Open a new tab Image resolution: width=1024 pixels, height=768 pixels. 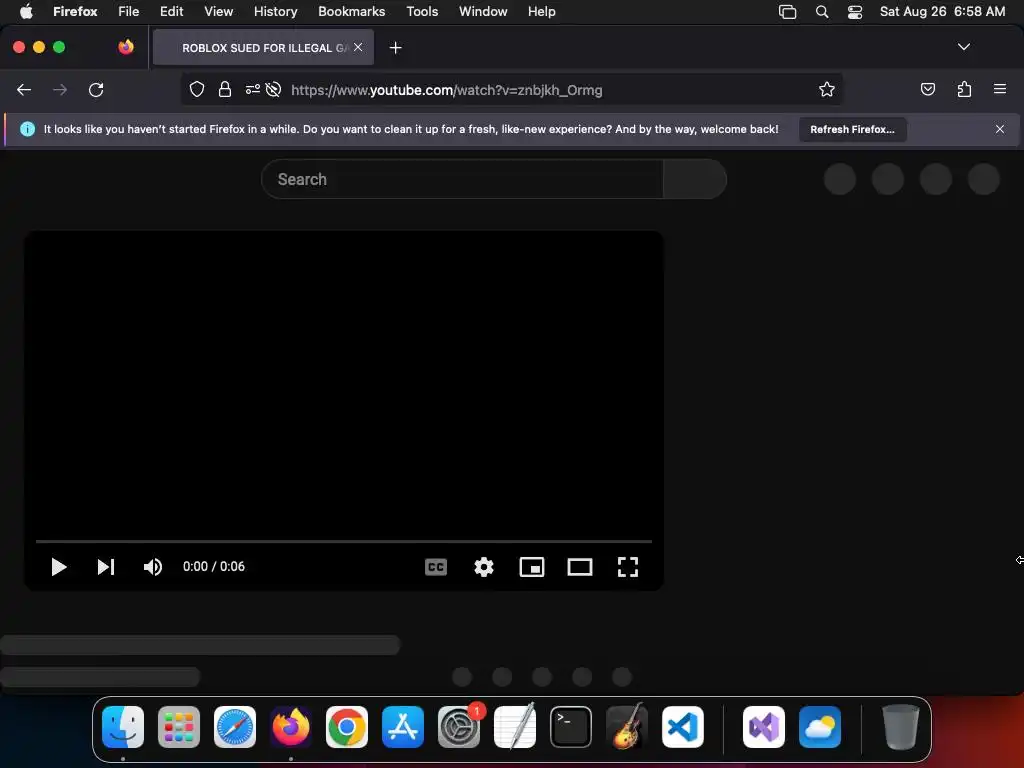(395, 48)
